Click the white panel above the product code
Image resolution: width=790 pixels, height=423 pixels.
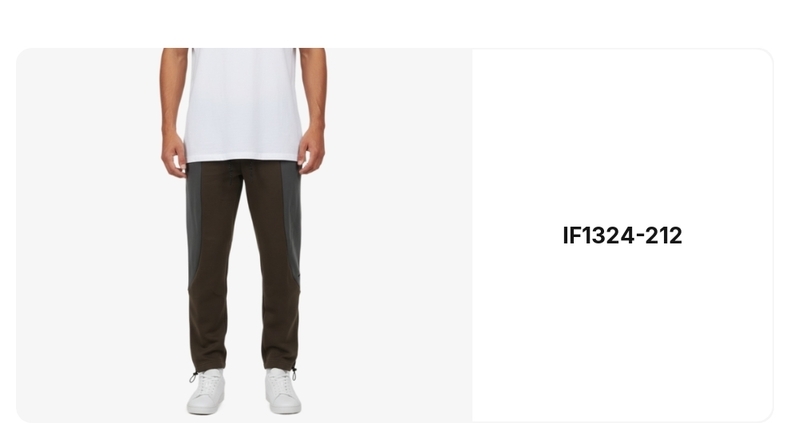[622, 136]
